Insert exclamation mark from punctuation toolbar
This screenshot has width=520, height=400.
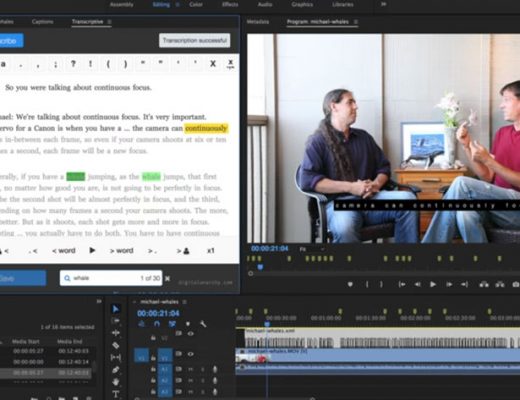pos(90,63)
